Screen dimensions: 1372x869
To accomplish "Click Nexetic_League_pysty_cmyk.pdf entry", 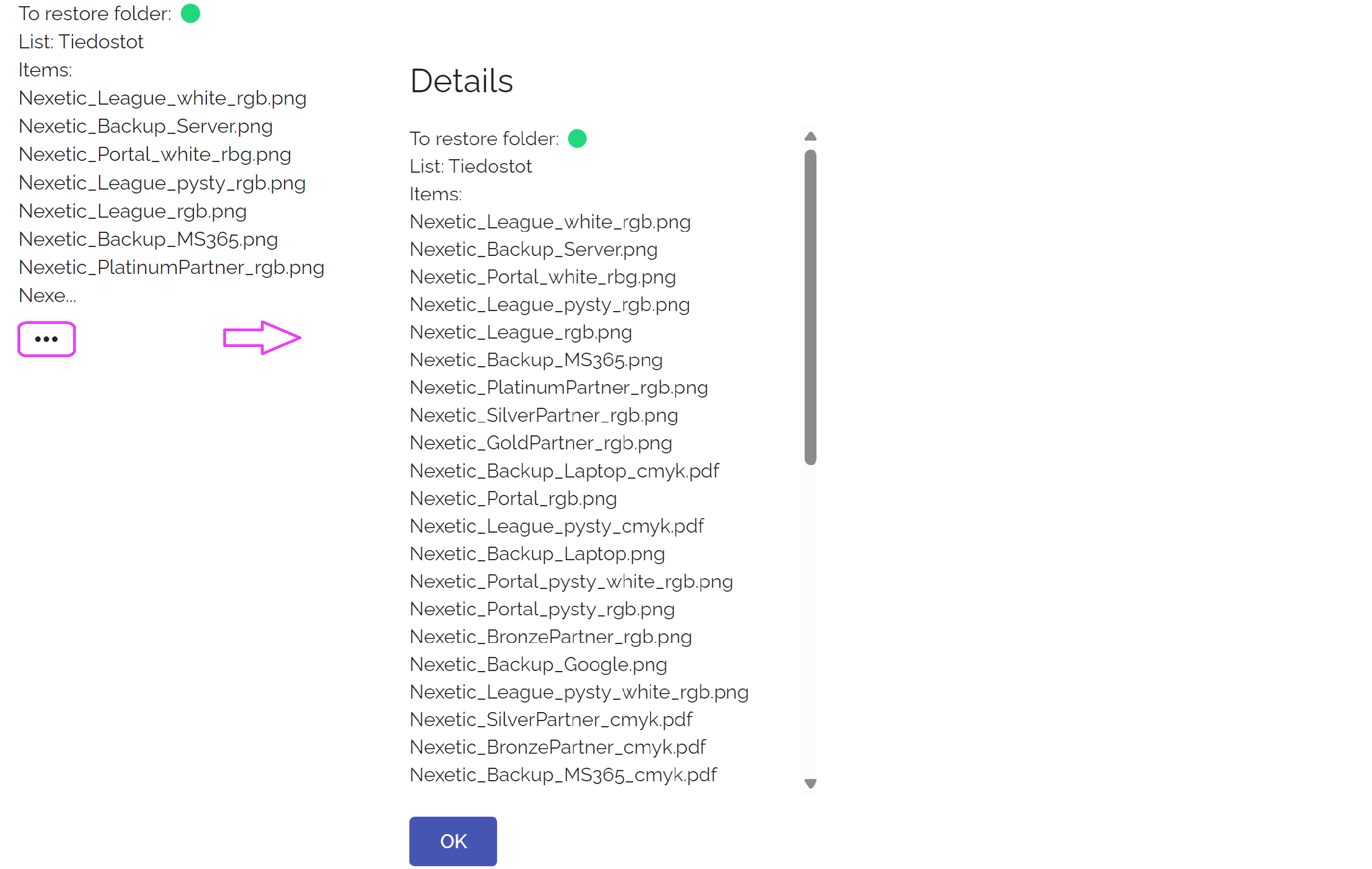I will 557,526.
